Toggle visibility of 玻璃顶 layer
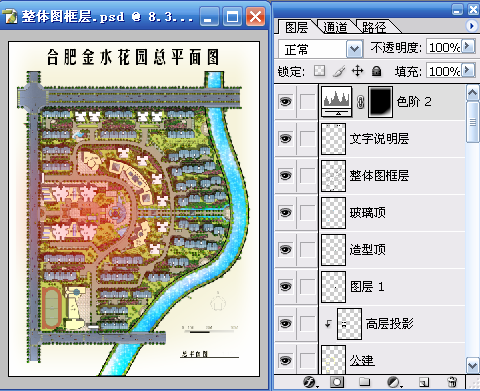 pos(285,212)
